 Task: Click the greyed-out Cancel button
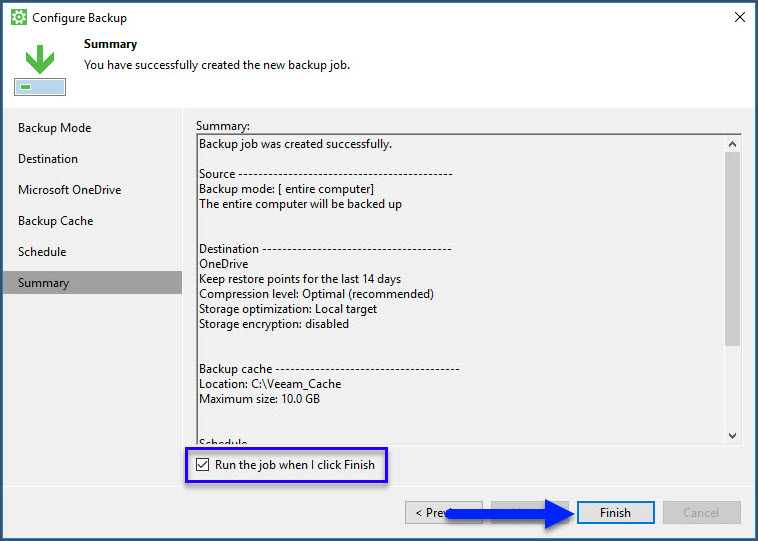pos(701,513)
